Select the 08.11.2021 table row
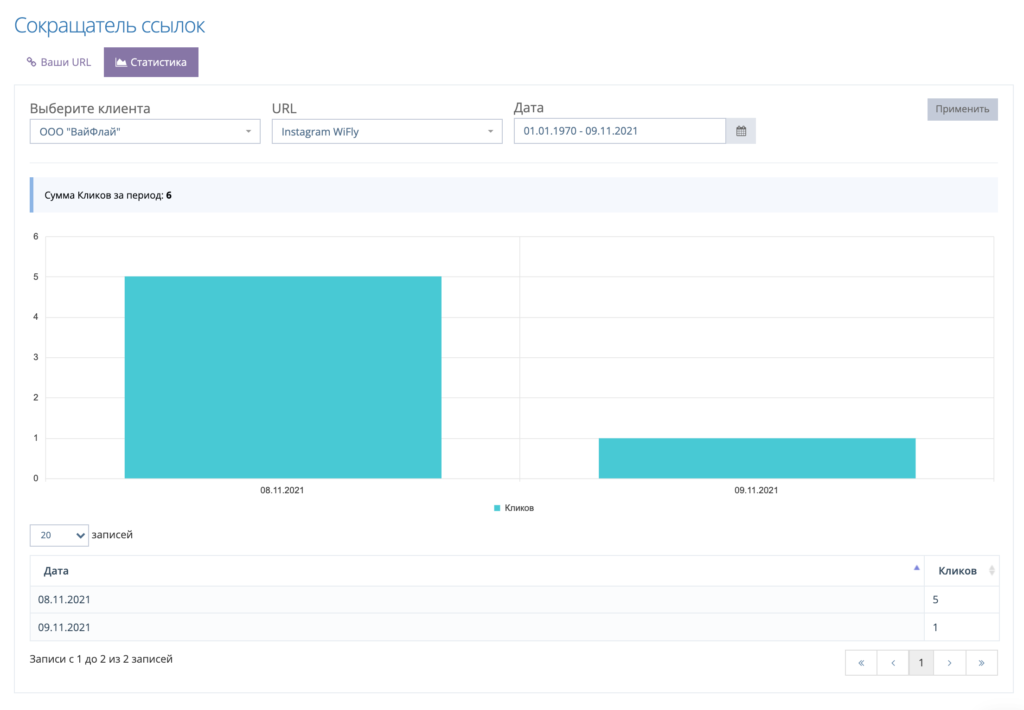Viewport: 1024px width, 710px height. tap(514, 600)
